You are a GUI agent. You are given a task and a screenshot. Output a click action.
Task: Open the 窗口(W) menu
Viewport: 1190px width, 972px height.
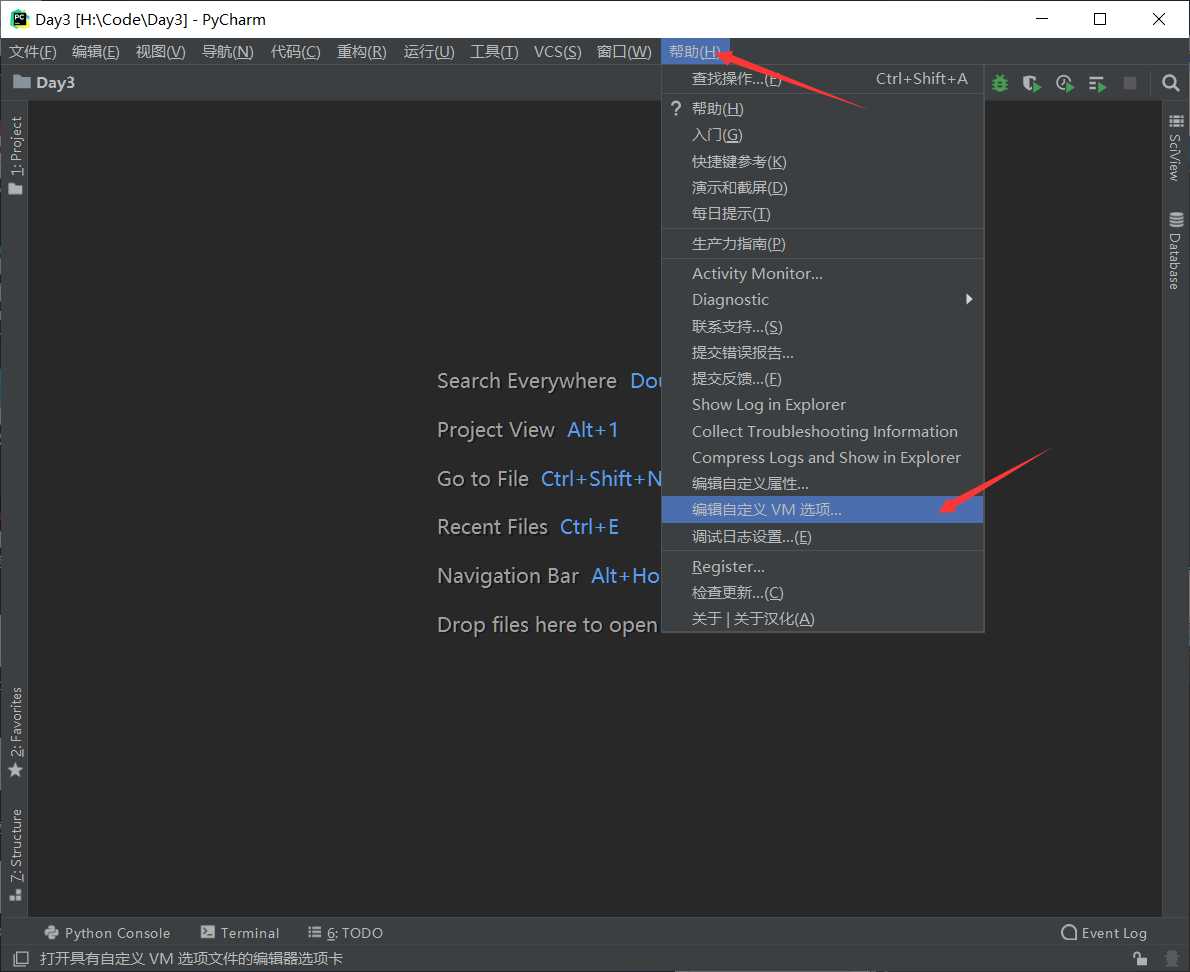(624, 52)
